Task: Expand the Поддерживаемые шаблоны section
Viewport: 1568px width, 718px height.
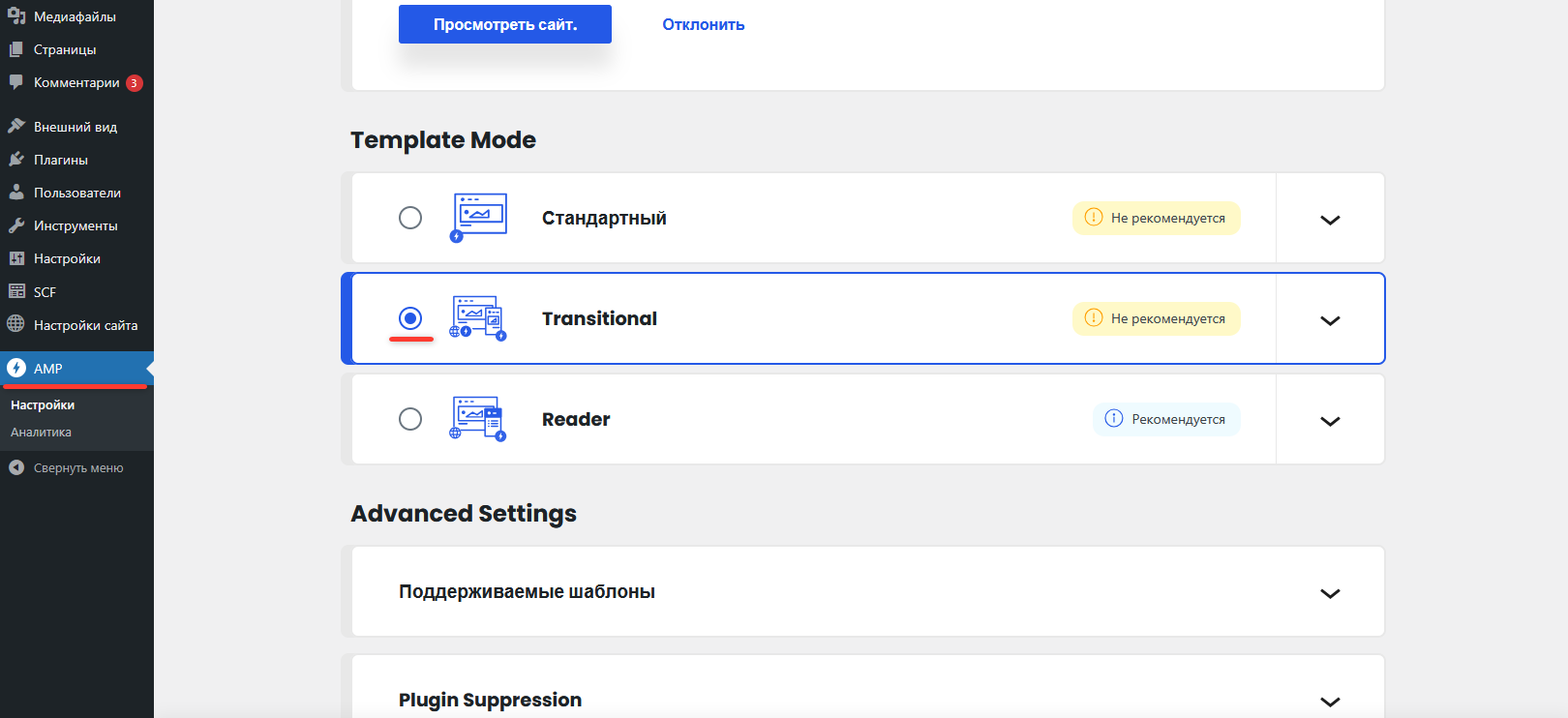Action: [x=1330, y=593]
